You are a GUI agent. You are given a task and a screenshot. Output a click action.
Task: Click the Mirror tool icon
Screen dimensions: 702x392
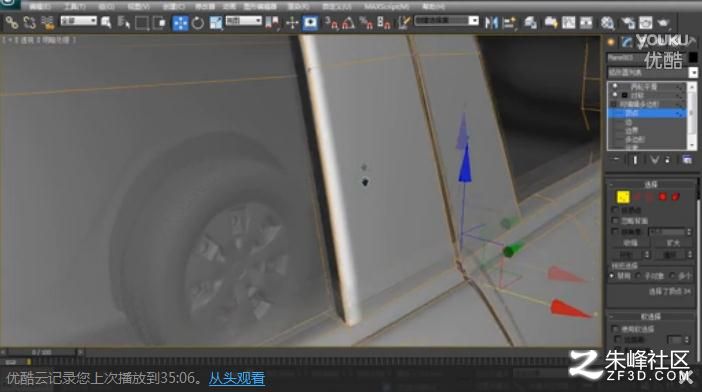[x=491, y=22]
